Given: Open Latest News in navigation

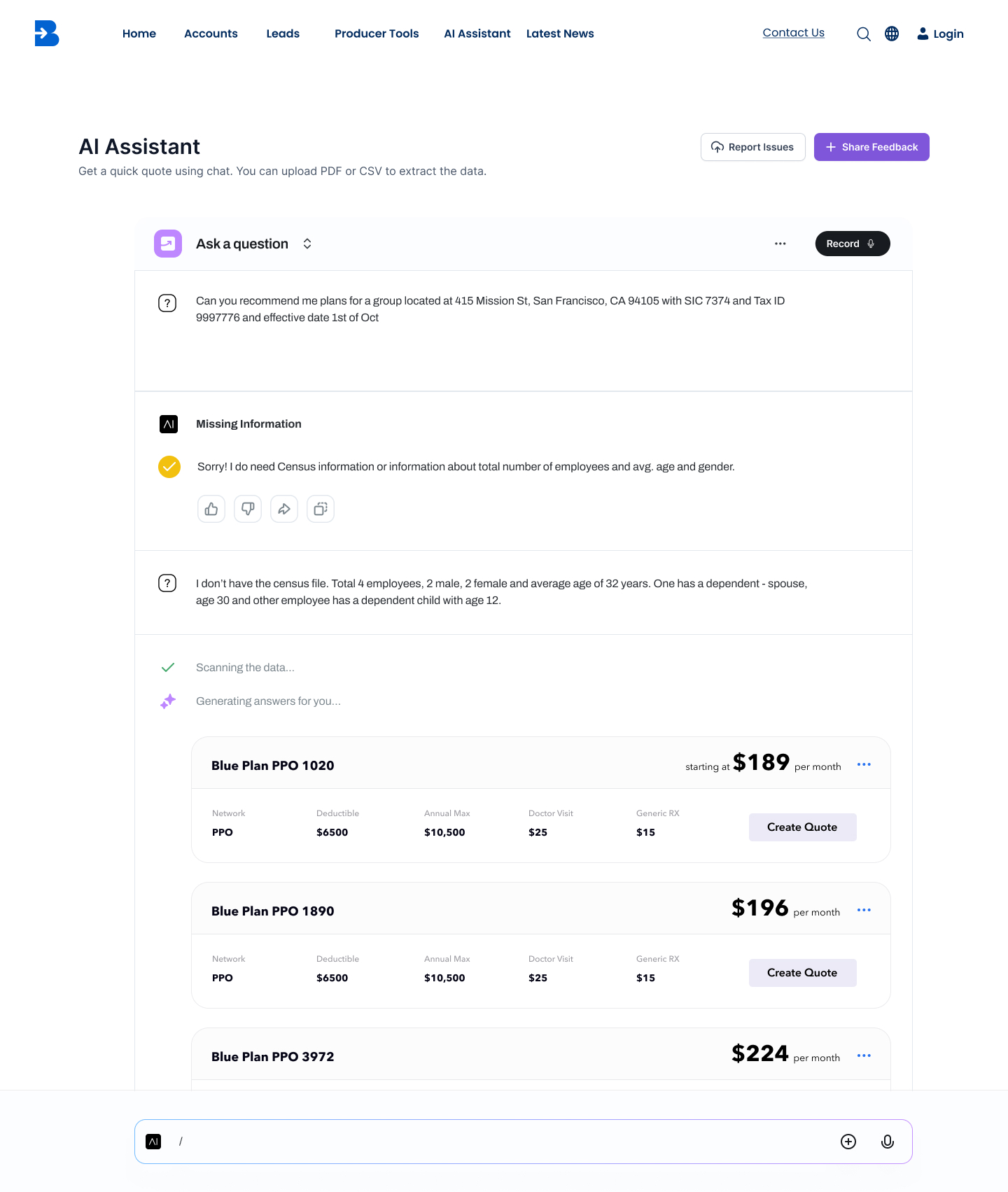Looking at the screenshot, I should pos(560,34).
